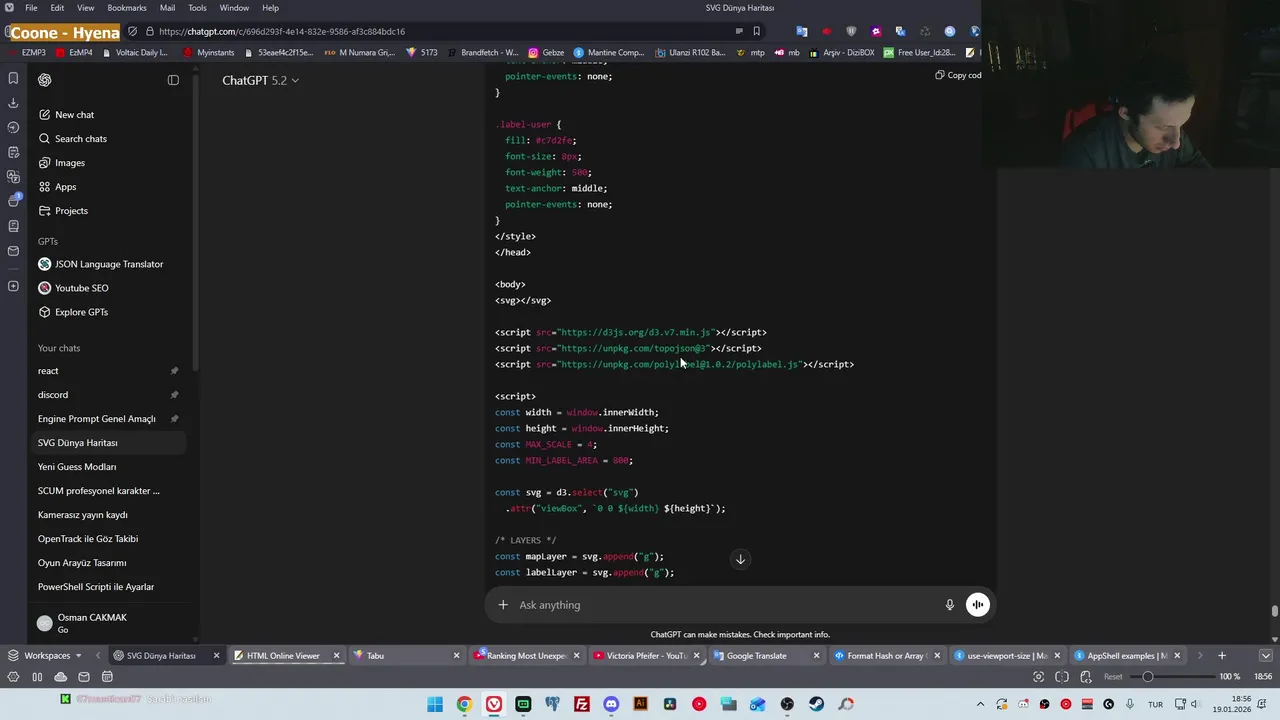
Task: Click the Reset zoom button
Action: (1113, 677)
